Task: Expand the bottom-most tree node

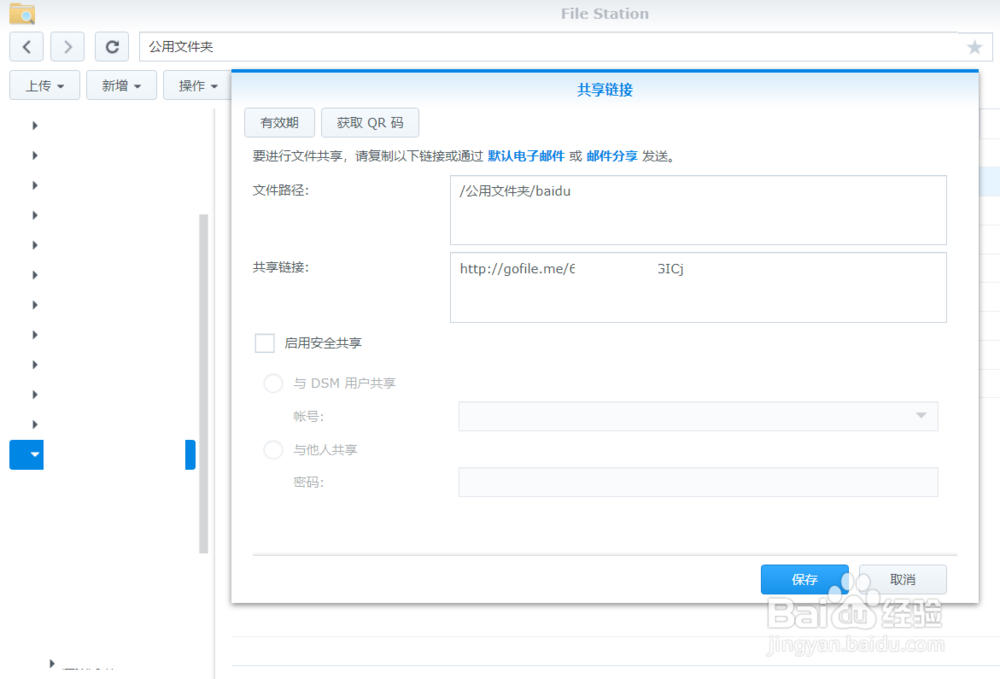Action: [x=52, y=664]
